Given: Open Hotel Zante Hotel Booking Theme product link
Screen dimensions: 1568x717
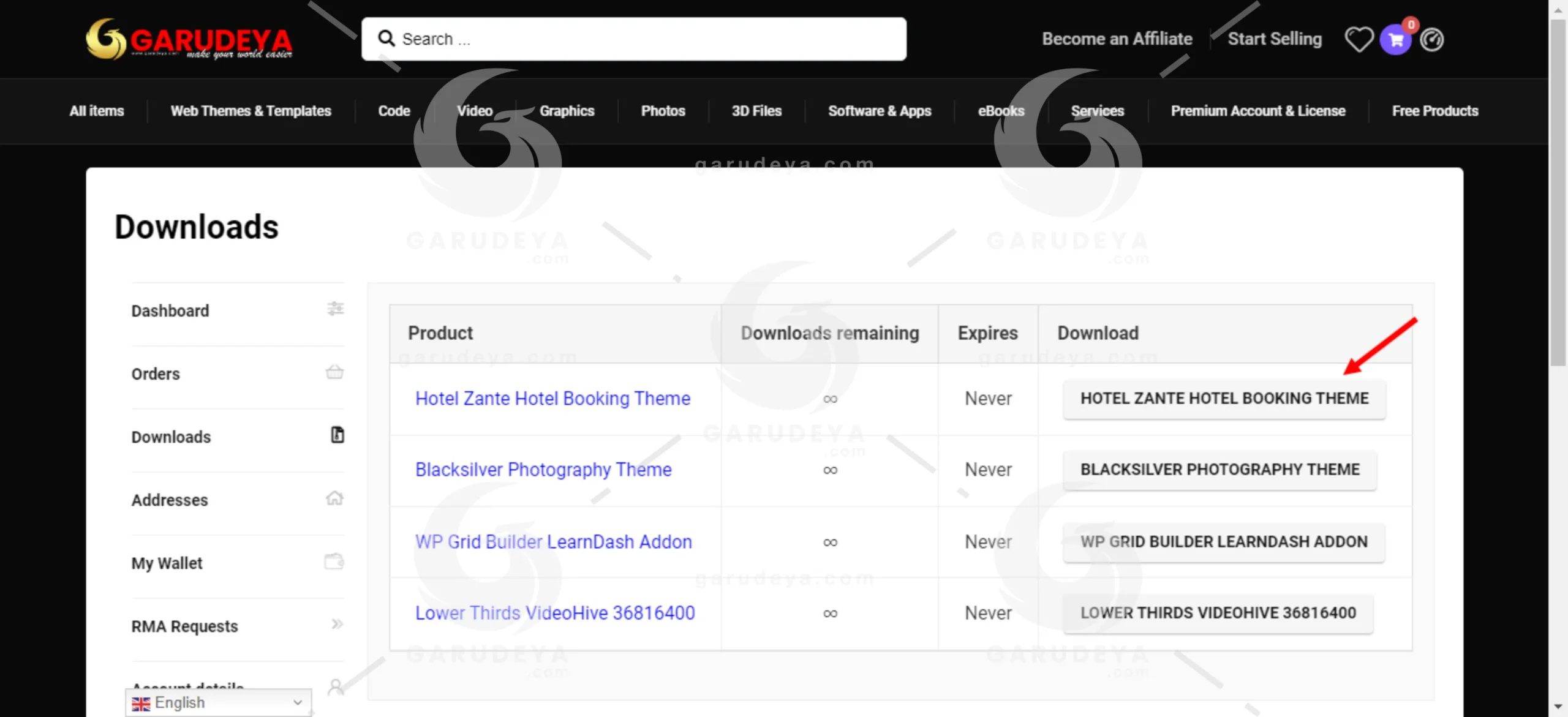Looking at the screenshot, I should pos(552,398).
